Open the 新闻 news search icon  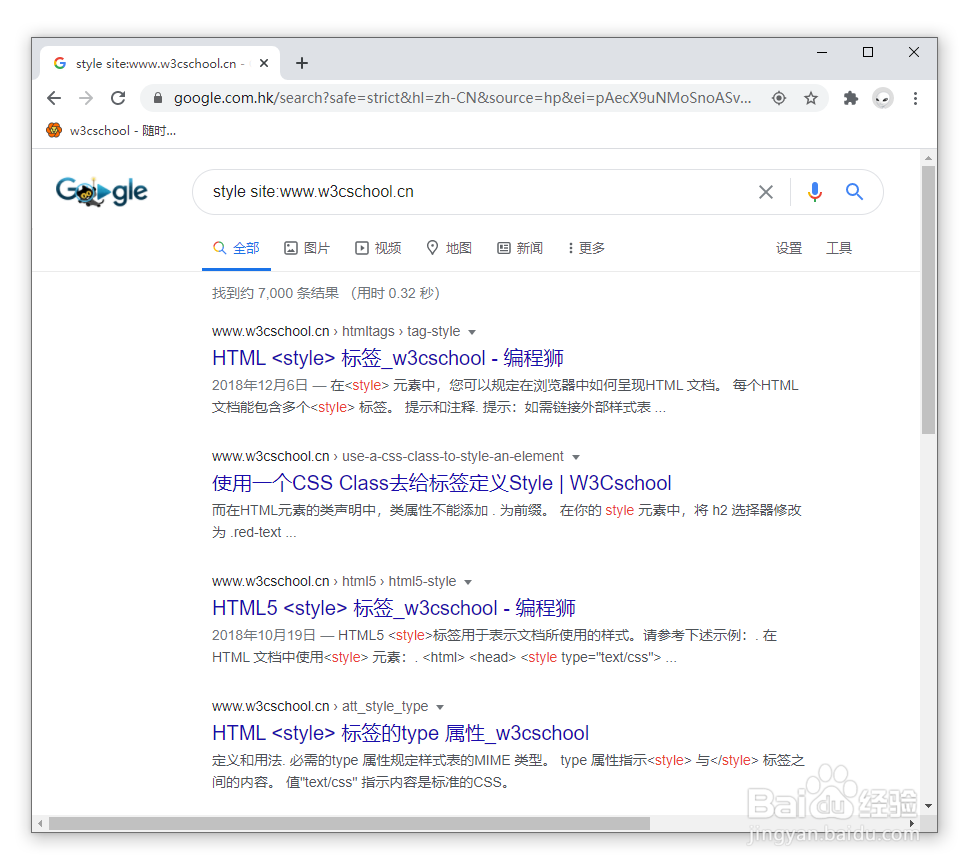[x=502, y=247]
